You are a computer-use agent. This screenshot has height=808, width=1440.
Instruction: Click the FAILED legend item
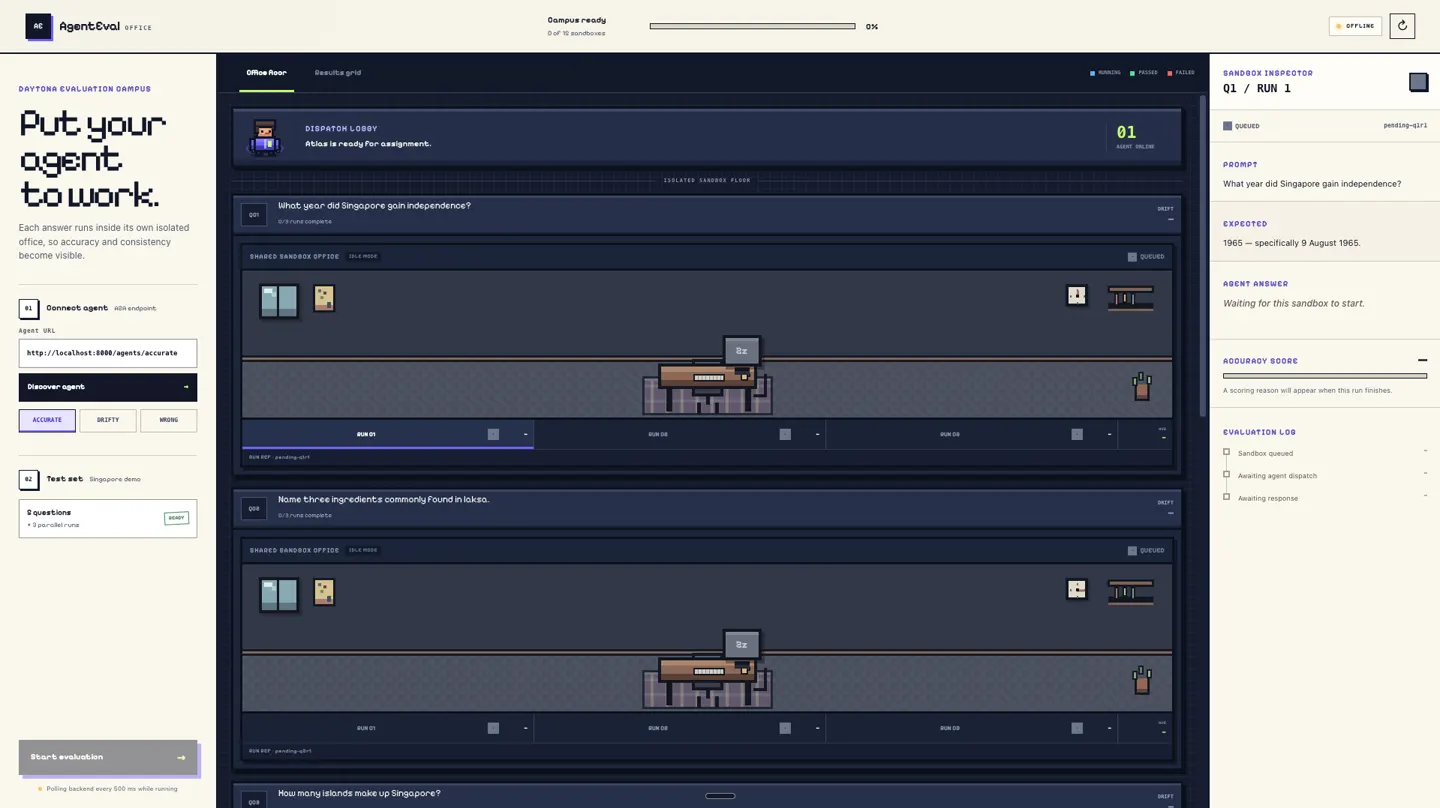pos(1181,73)
